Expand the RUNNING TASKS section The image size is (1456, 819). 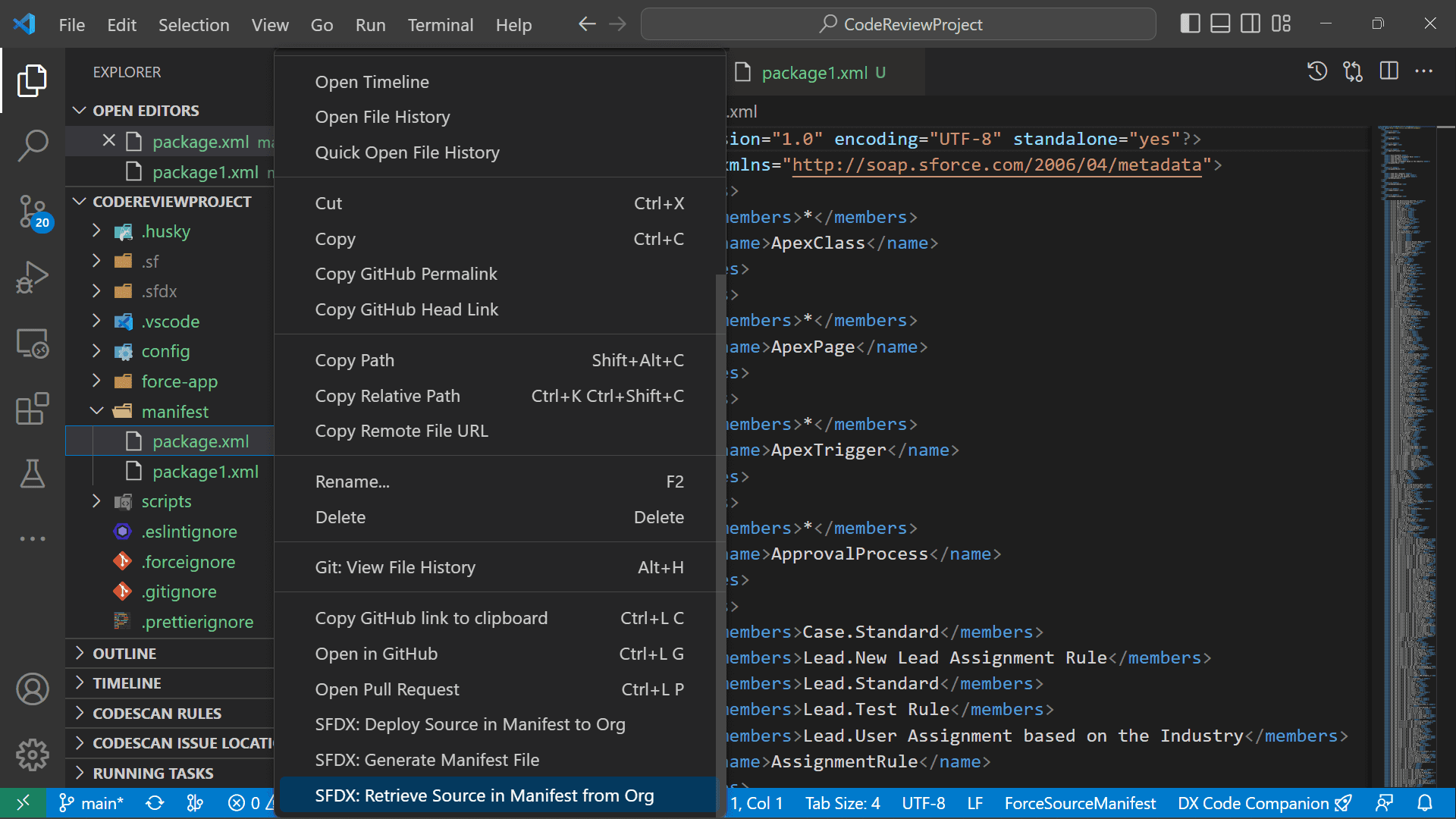coord(153,773)
